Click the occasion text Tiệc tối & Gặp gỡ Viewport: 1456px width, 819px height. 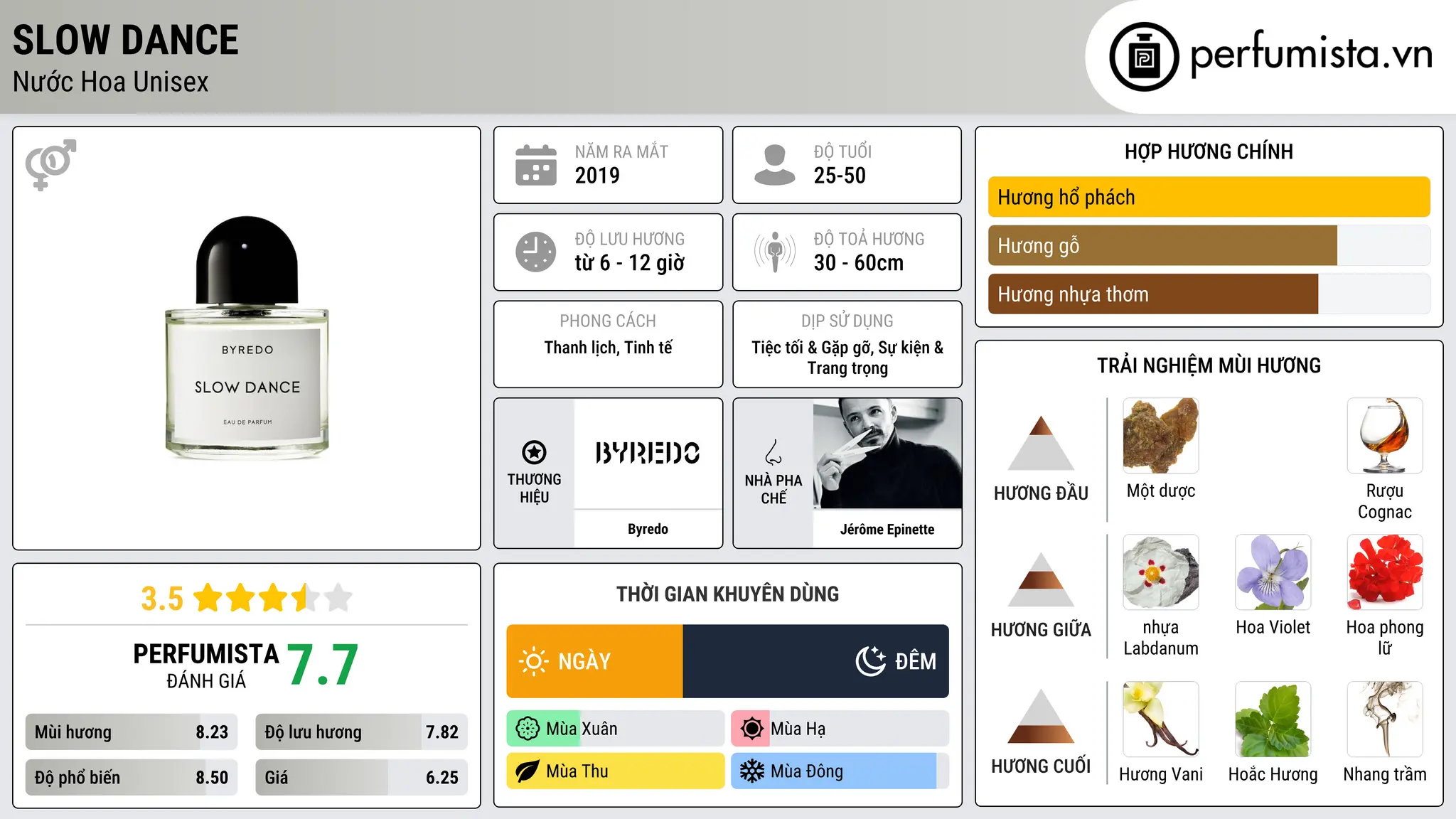847,358
